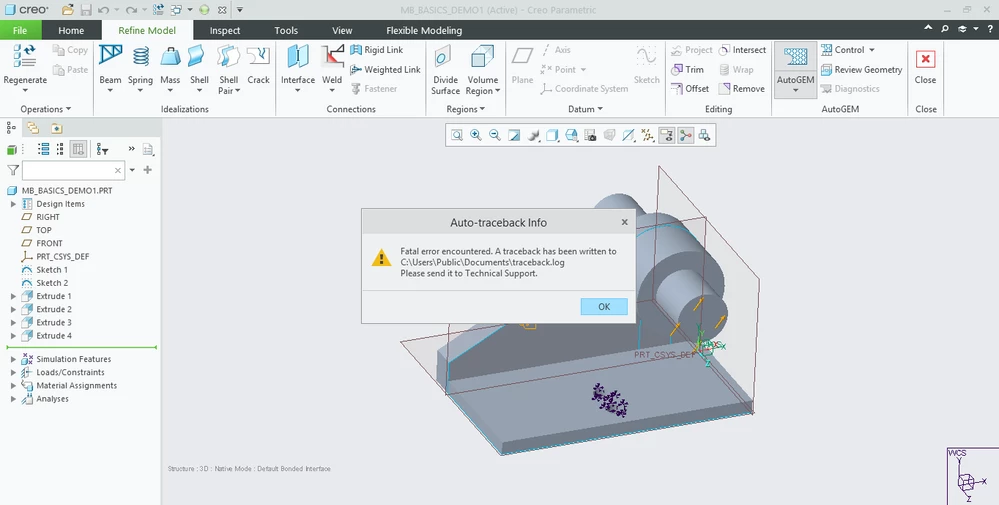
Task: Click the Shell Pair tool
Action: (229, 69)
